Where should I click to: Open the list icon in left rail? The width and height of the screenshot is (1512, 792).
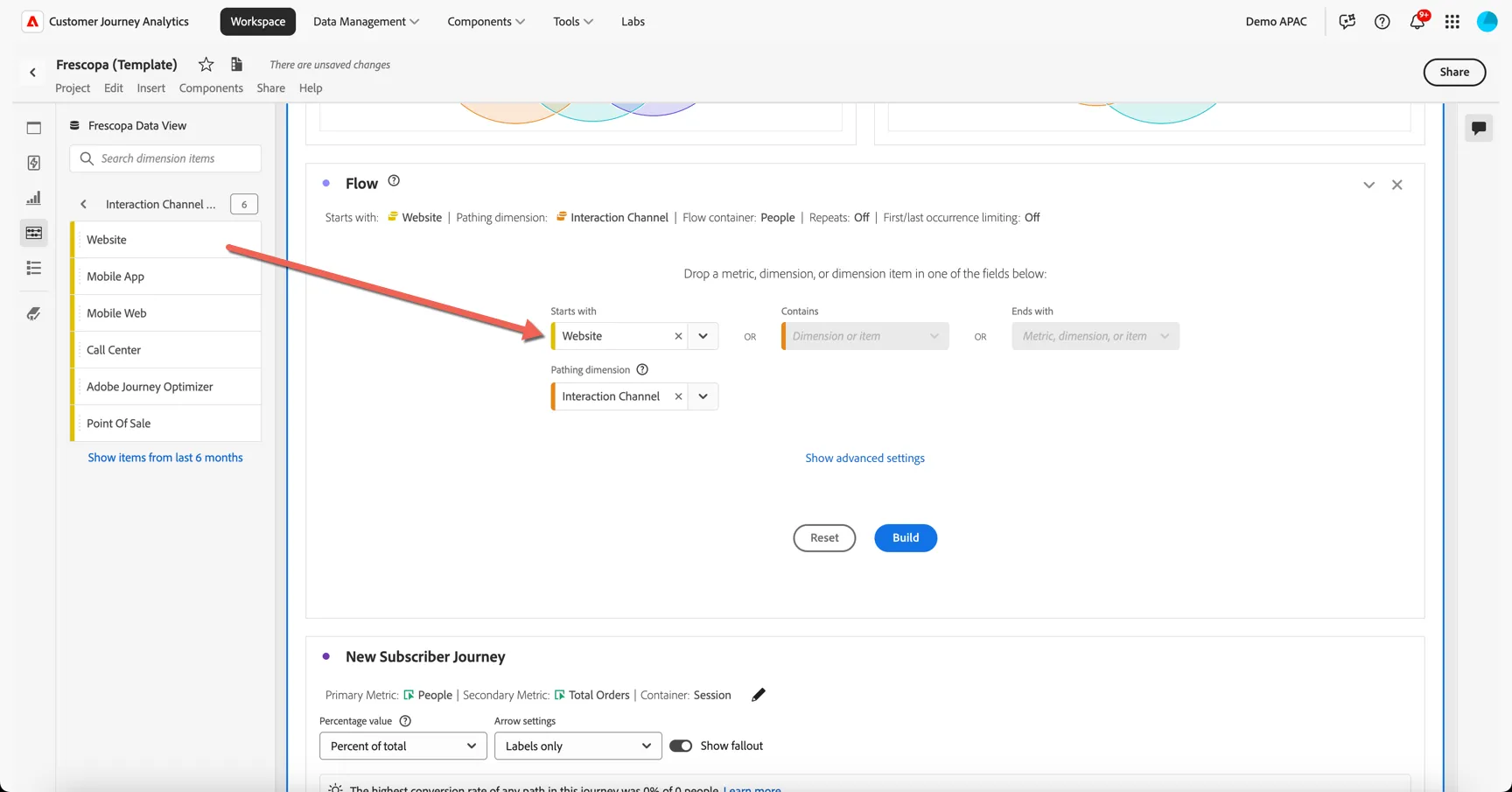coord(34,268)
